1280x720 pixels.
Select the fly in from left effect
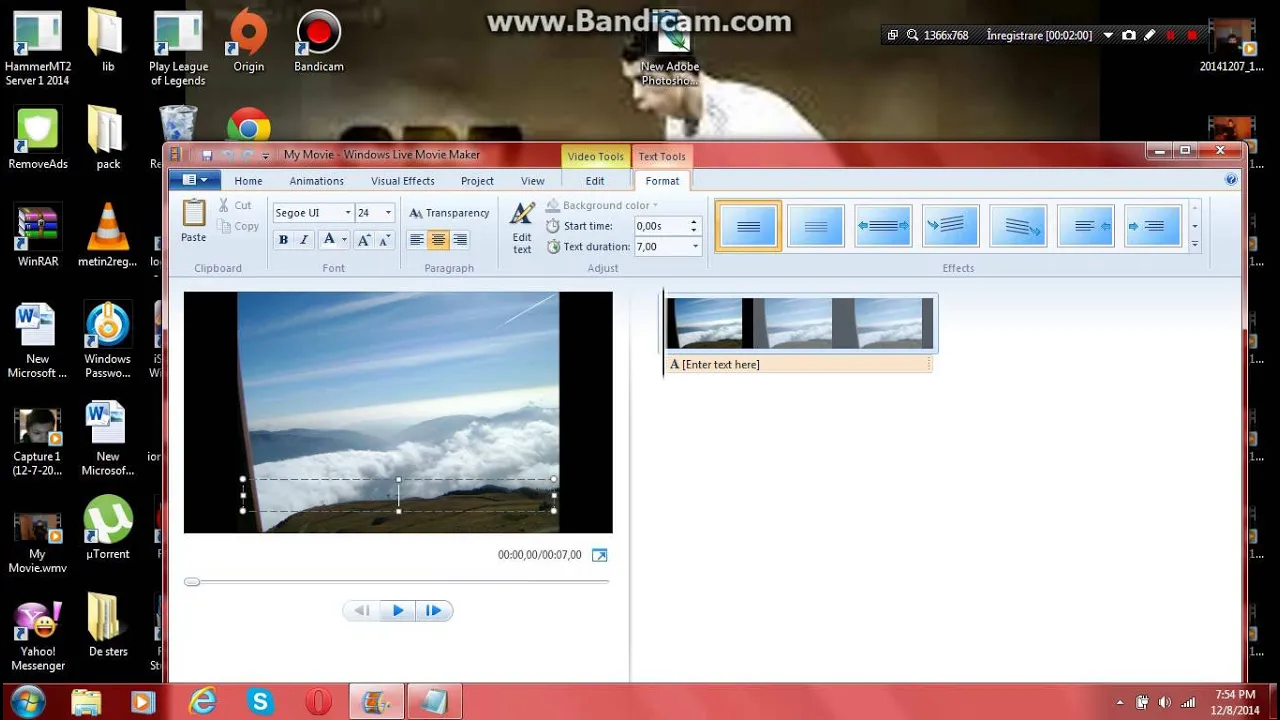[x=1153, y=226]
